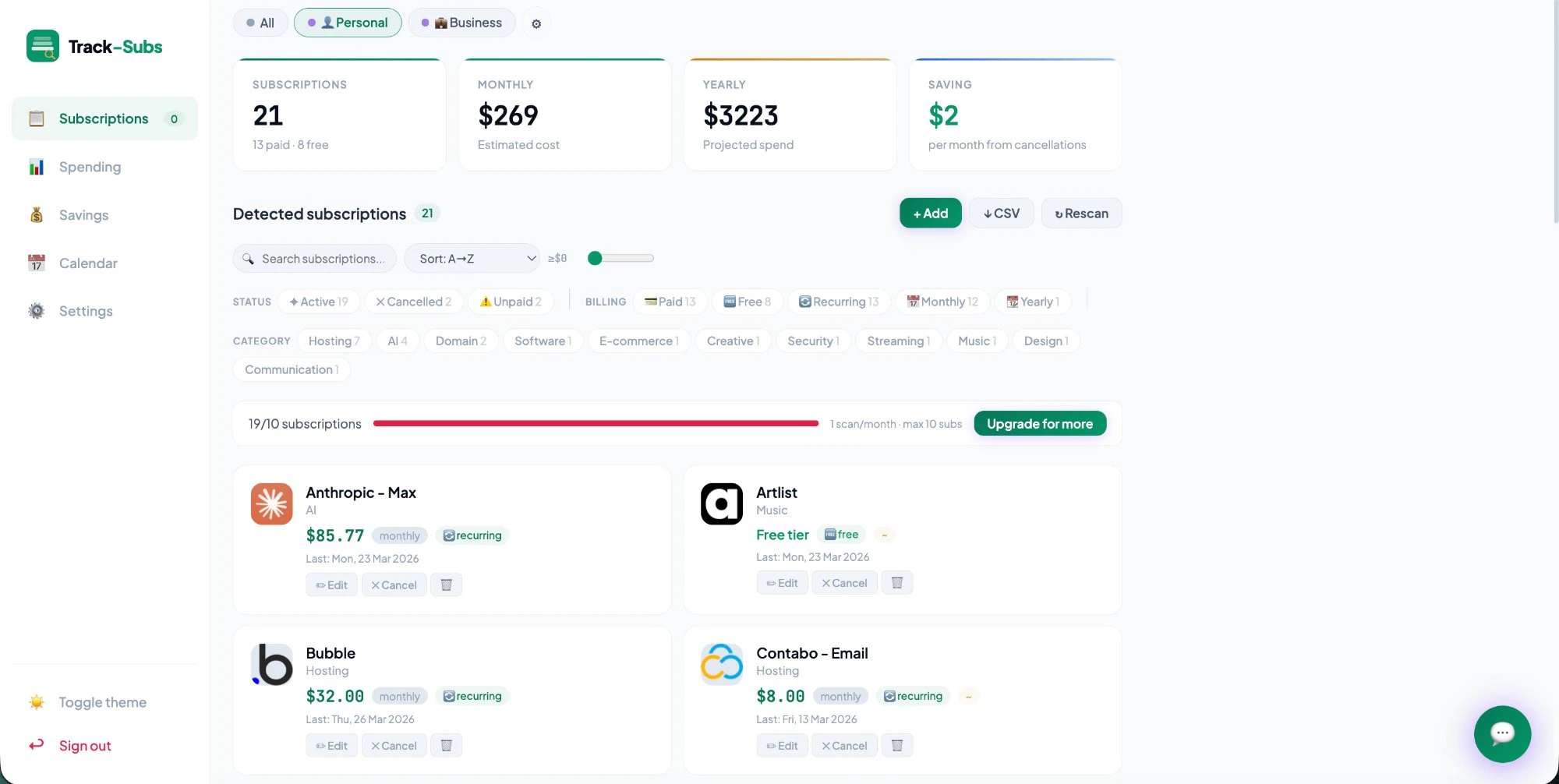1559x784 pixels.
Task: Filter by Cancelled status
Action: click(414, 302)
